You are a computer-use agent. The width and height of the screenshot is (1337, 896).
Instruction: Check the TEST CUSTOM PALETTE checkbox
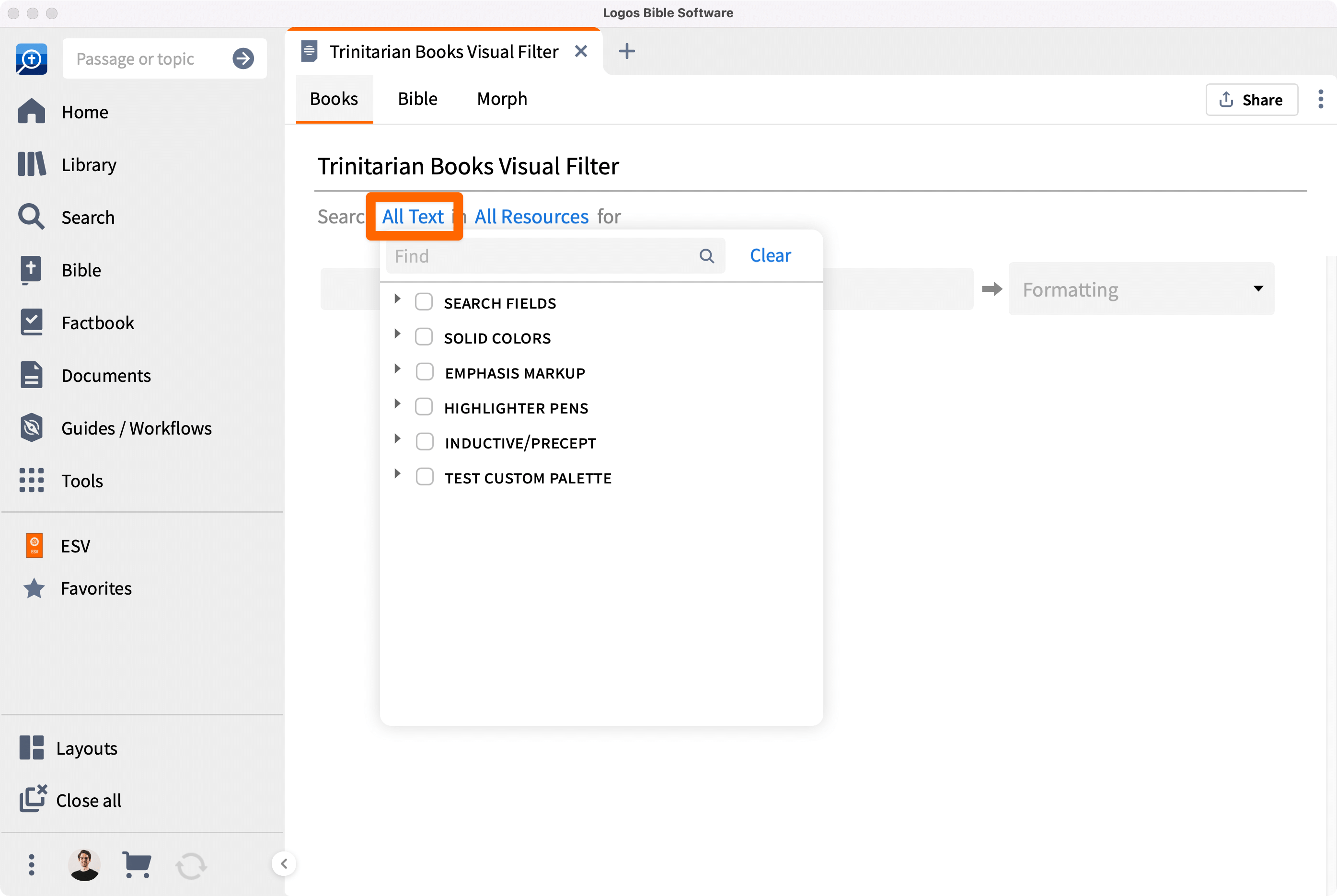click(425, 476)
